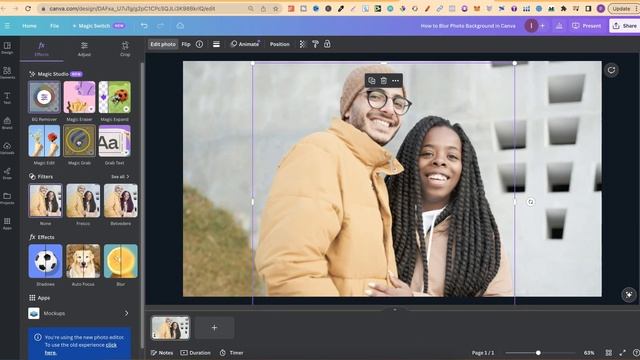This screenshot has height=360, width=640.
Task: Open the Text sidebar panel
Action: [x=7, y=98]
